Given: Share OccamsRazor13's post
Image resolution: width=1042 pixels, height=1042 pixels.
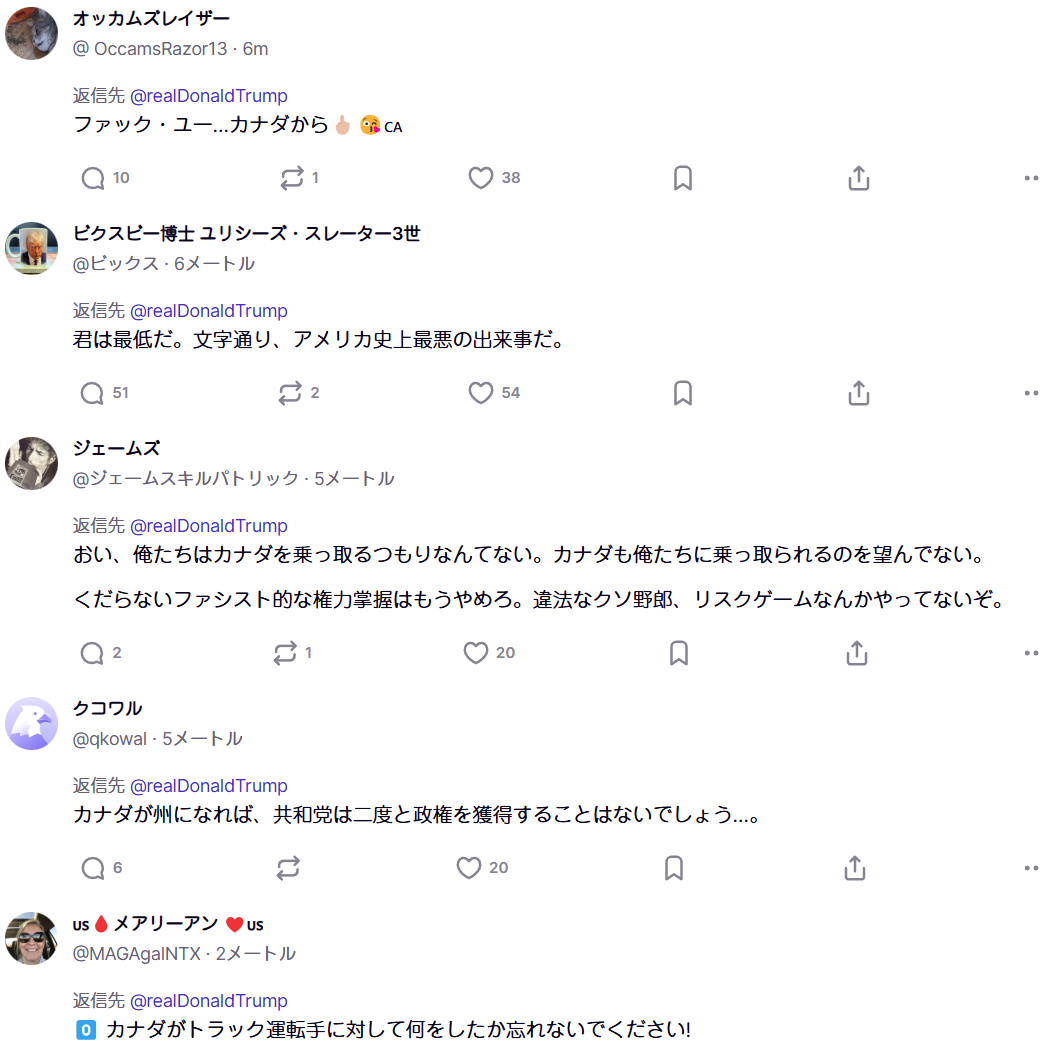Looking at the screenshot, I should (x=858, y=178).
